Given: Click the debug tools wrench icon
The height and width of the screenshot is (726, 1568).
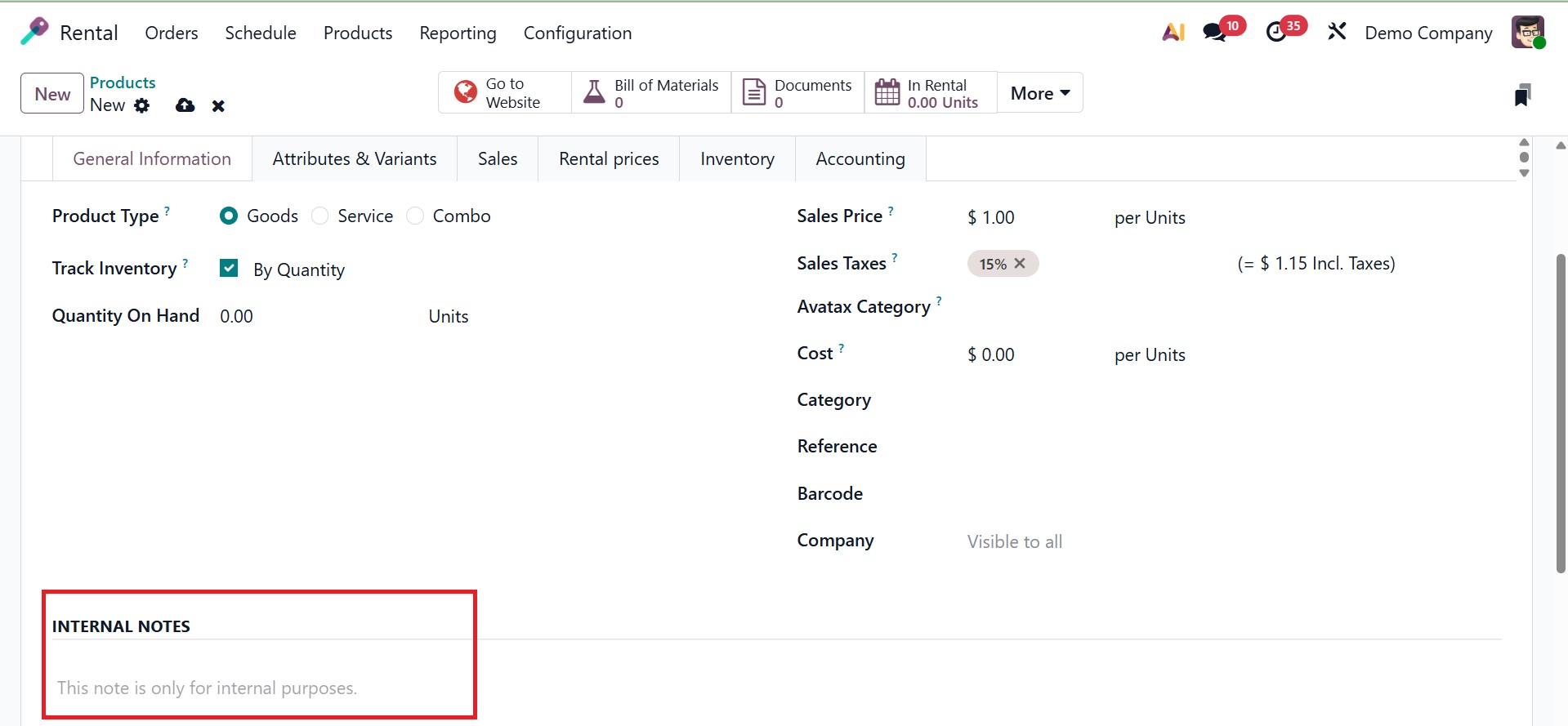Looking at the screenshot, I should point(1337,32).
